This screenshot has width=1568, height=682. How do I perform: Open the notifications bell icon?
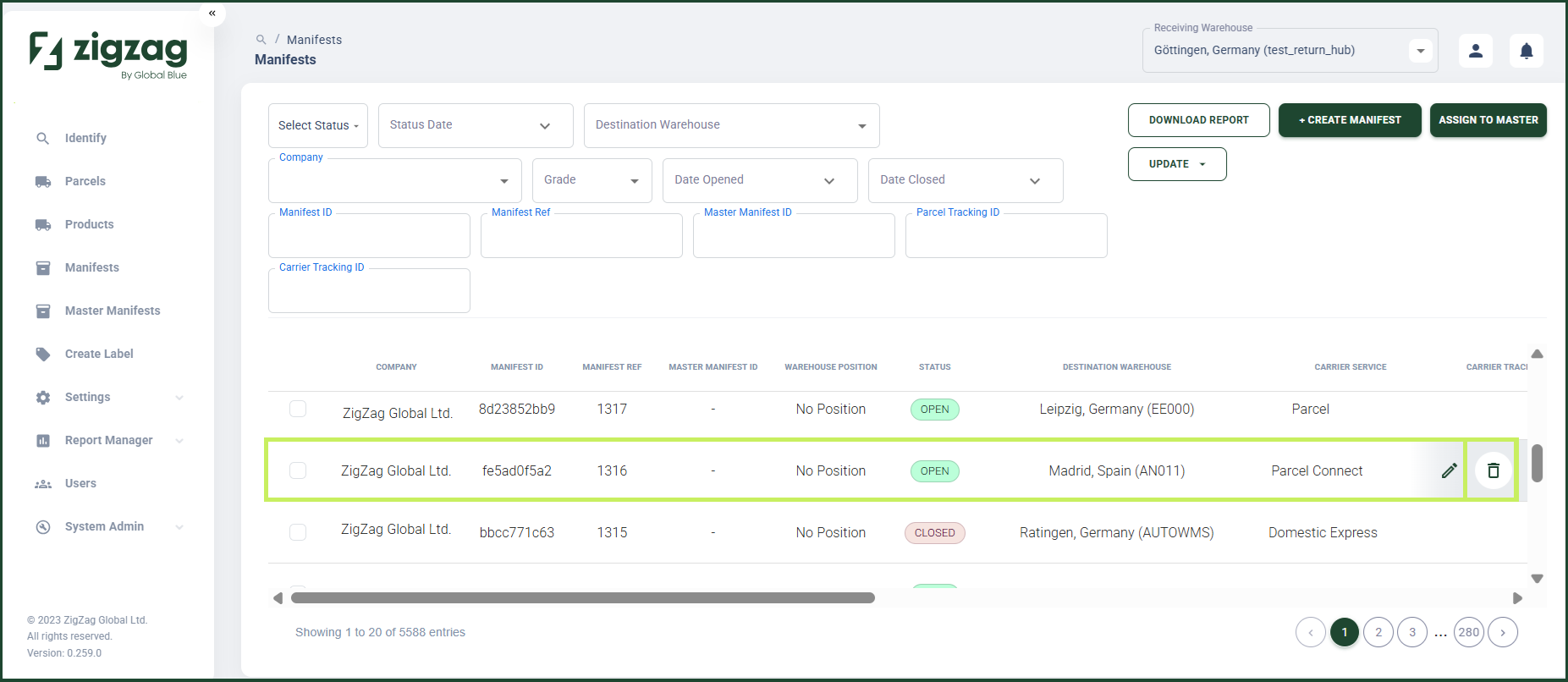click(x=1527, y=51)
